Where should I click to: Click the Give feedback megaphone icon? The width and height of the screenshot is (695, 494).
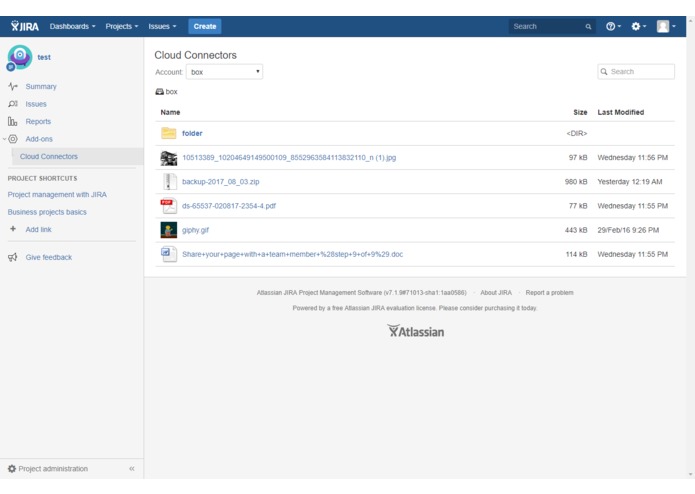pos(12,257)
